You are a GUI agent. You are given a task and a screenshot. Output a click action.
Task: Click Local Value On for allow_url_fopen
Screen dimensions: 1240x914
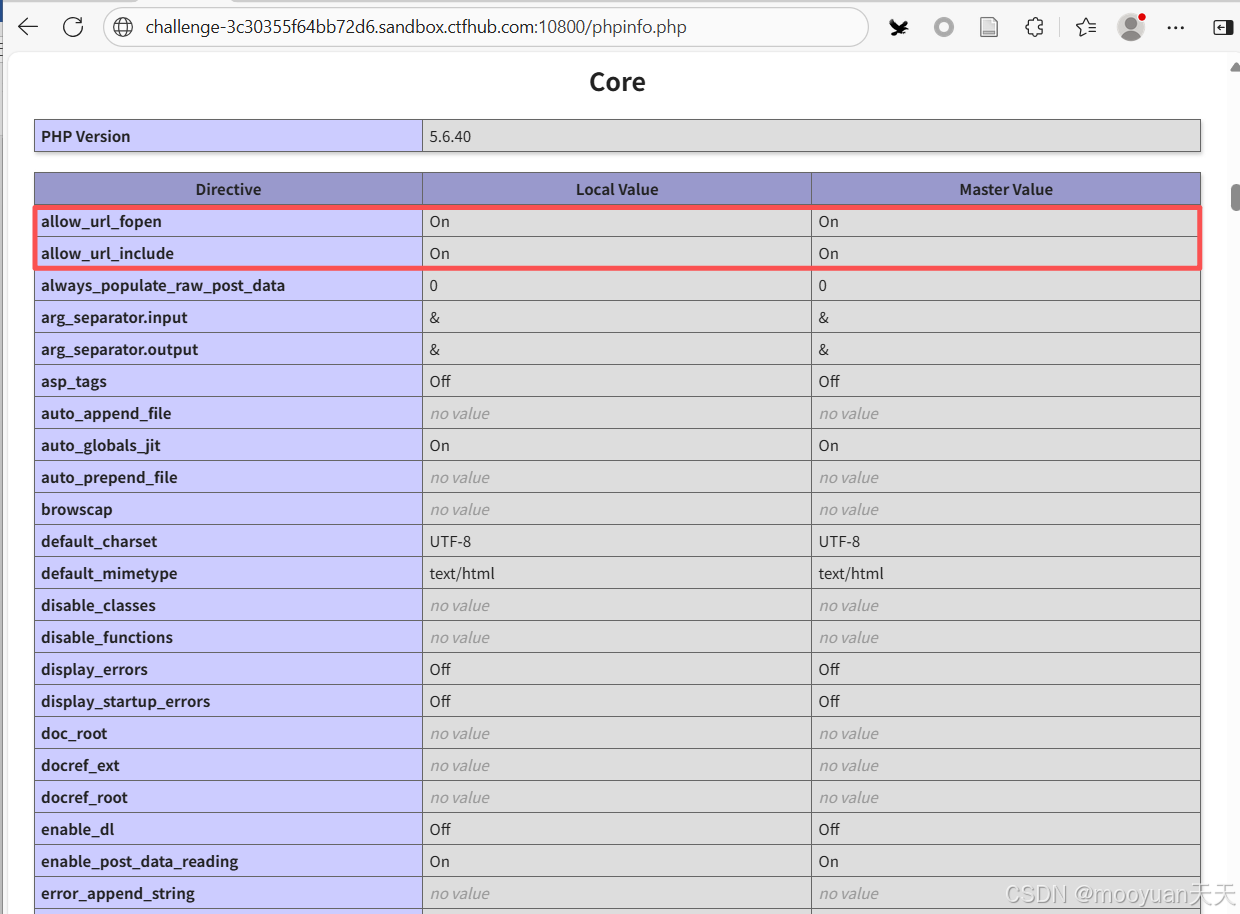click(439, 221)
